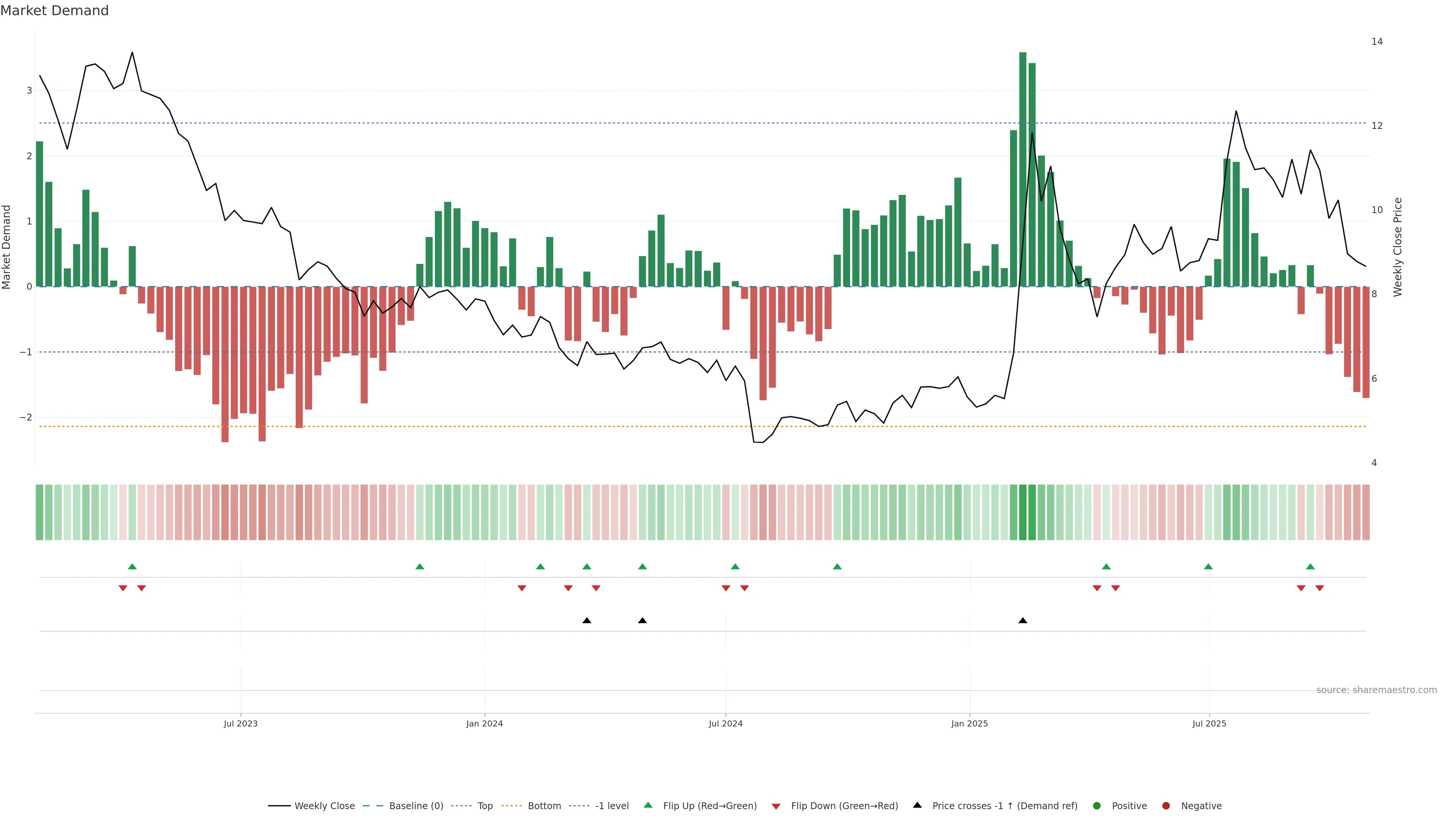This screenshot has height=819, width=1456.
Task: Toggle the Top dotted-line legend entry
Action: [485, 805]
